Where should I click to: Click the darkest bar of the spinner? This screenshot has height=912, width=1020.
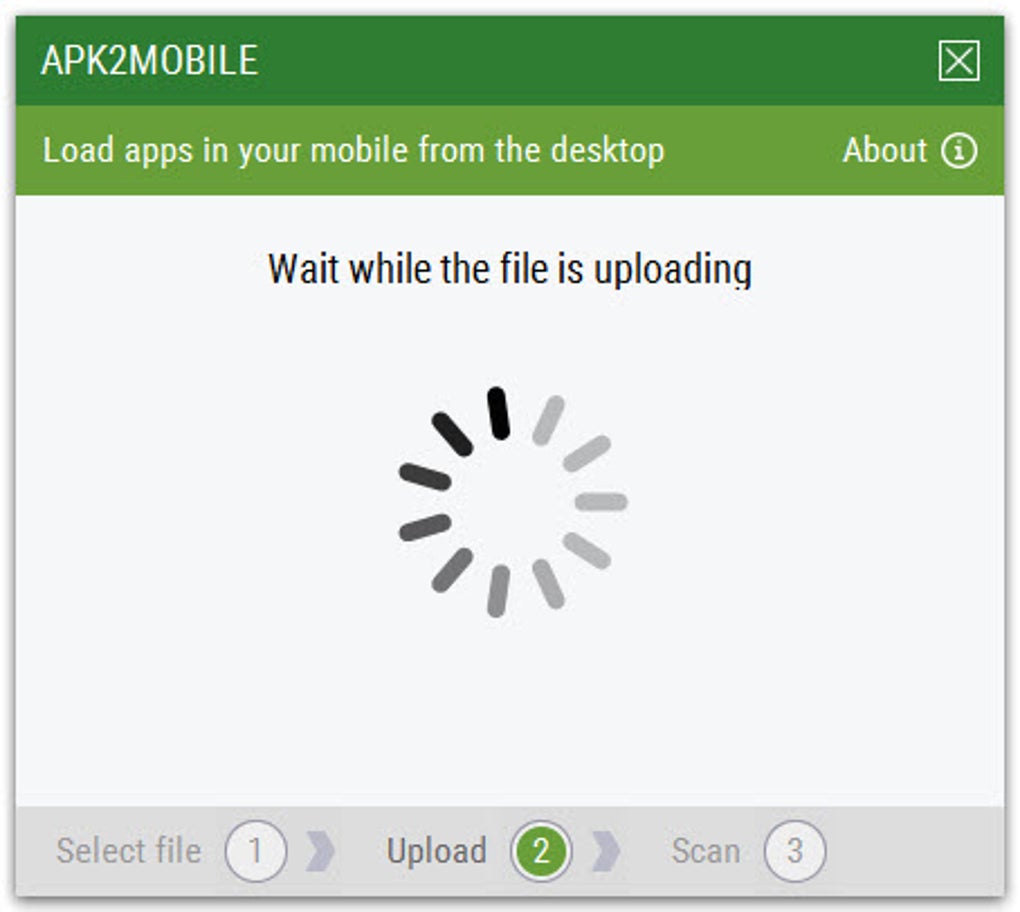click(498, 413)
